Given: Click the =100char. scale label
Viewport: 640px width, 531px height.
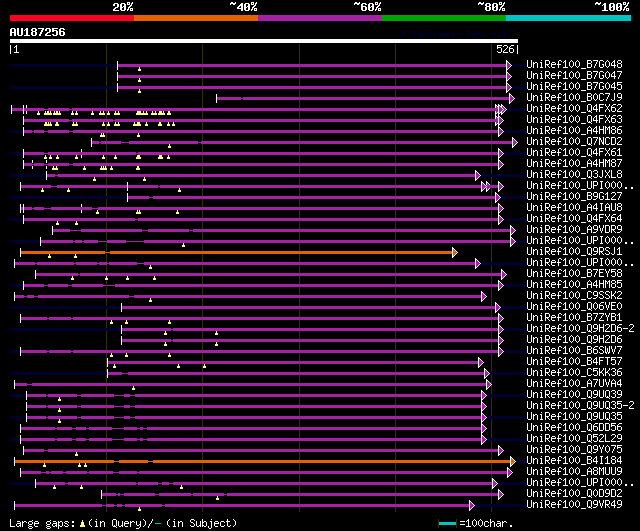Looking at the screenshot, I should pos(486,523).
